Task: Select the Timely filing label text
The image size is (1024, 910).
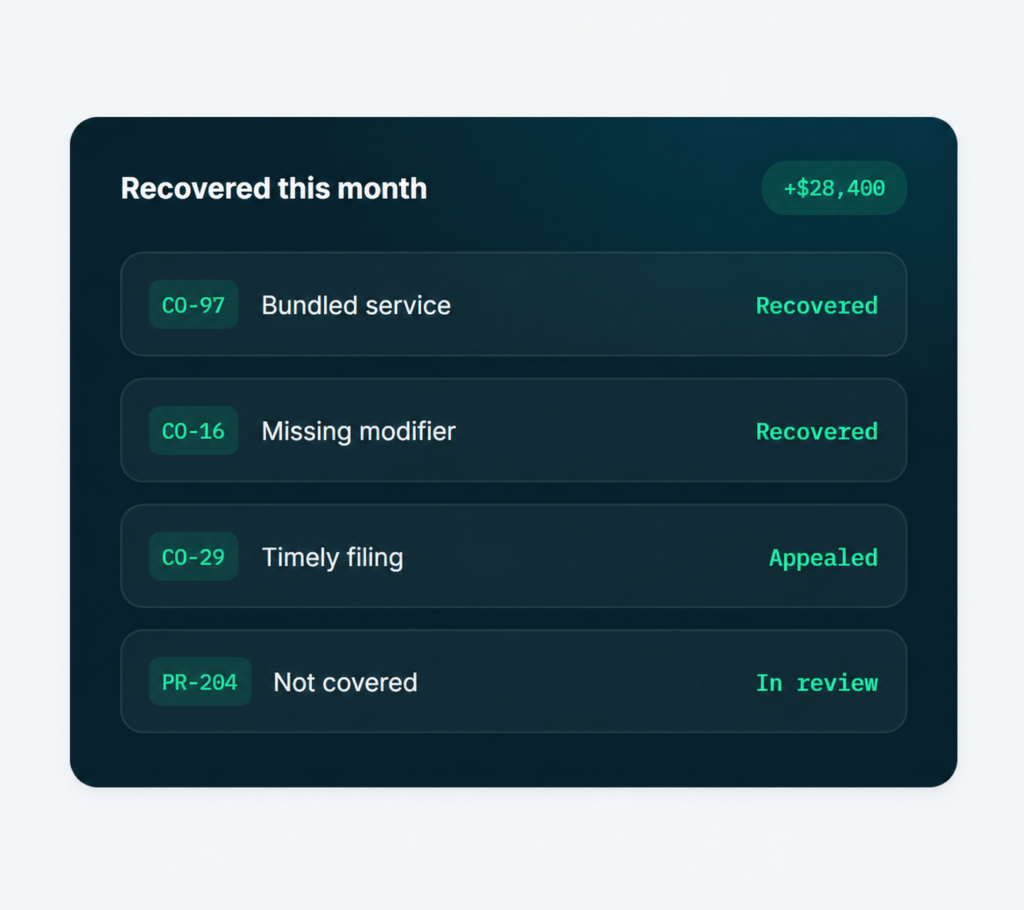Action: click(x=332, y=557)
